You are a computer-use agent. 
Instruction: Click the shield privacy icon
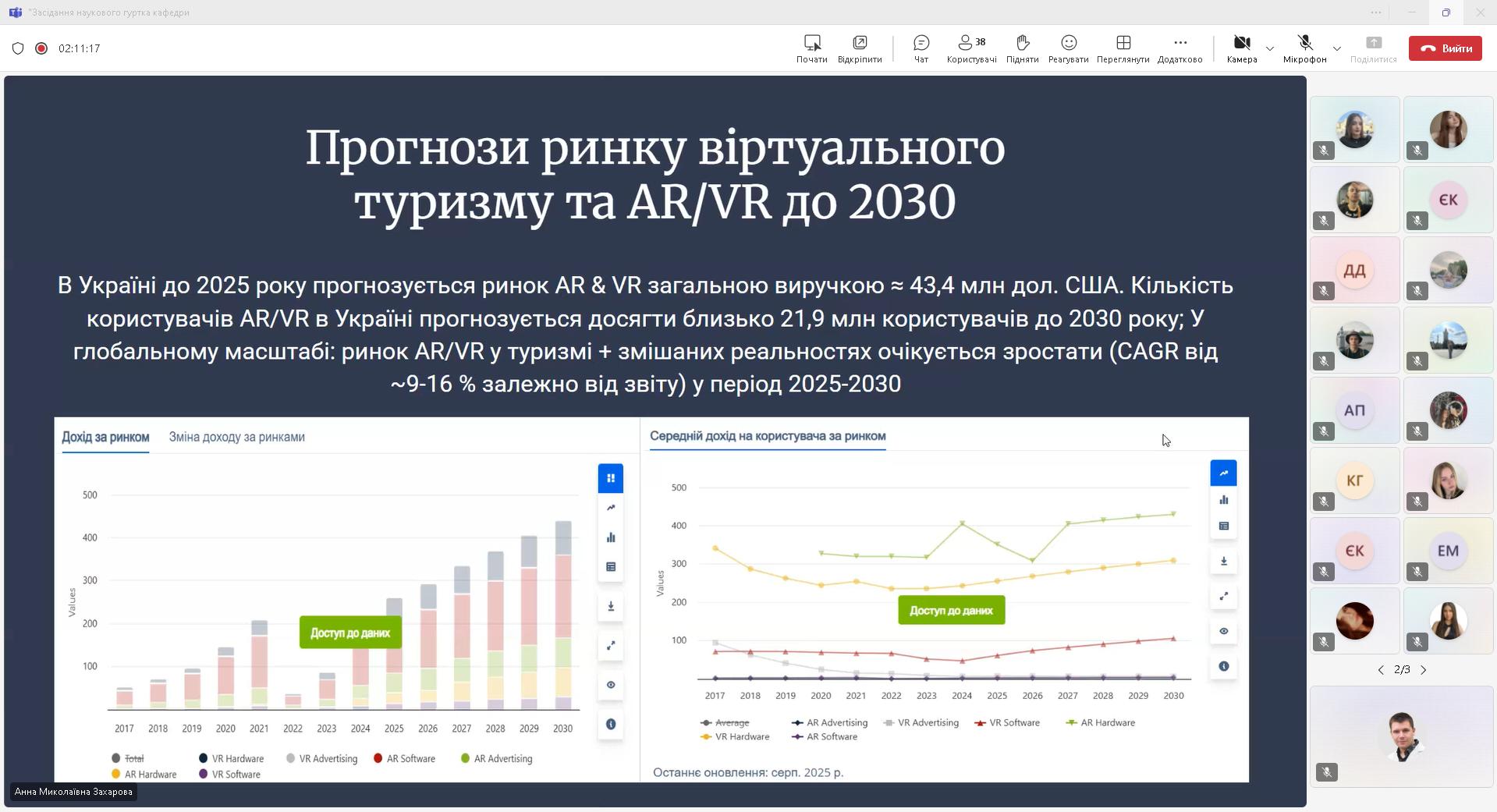(x=18, y=48)
